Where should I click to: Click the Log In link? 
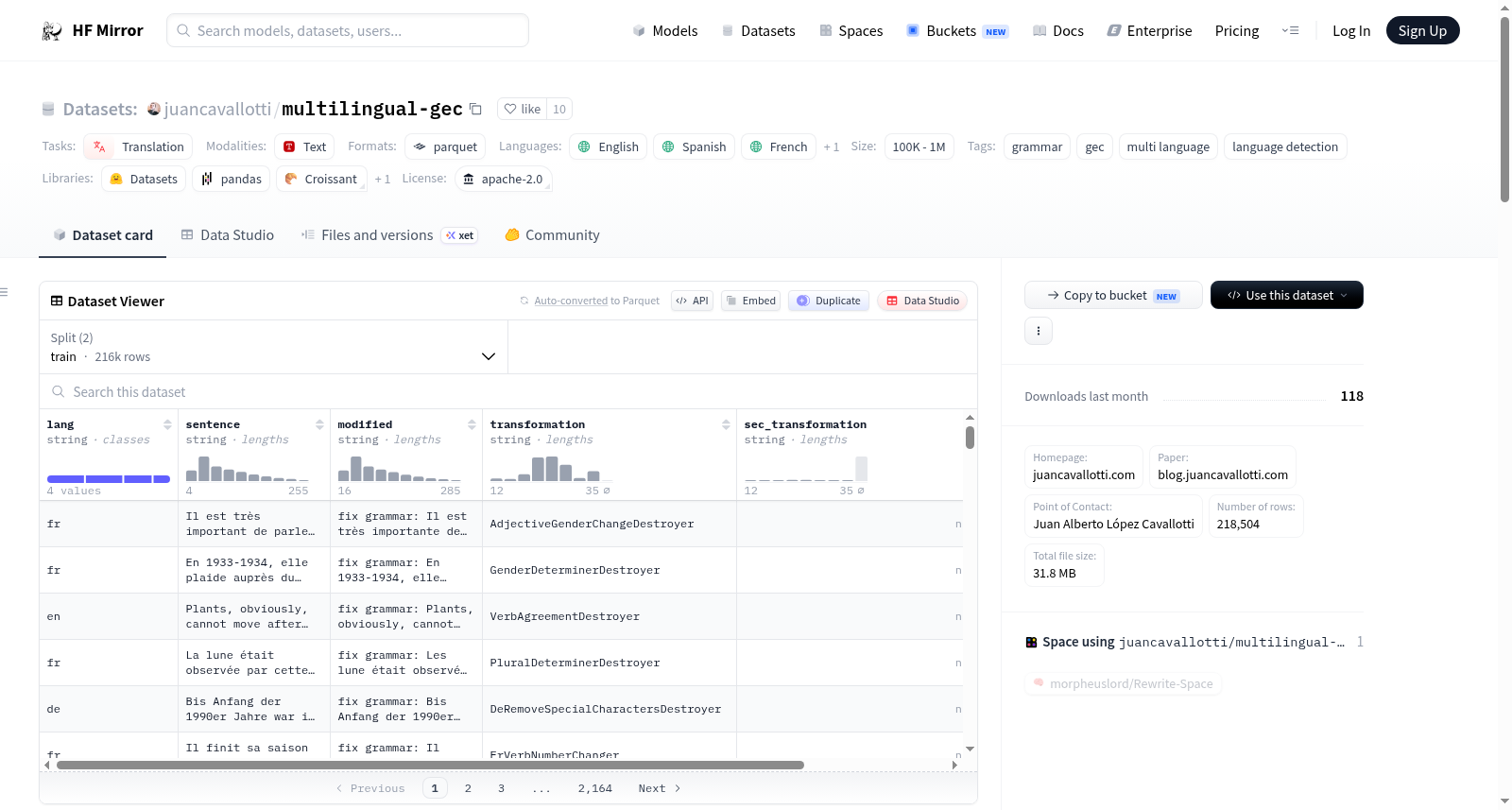(x=1351, y=31)
